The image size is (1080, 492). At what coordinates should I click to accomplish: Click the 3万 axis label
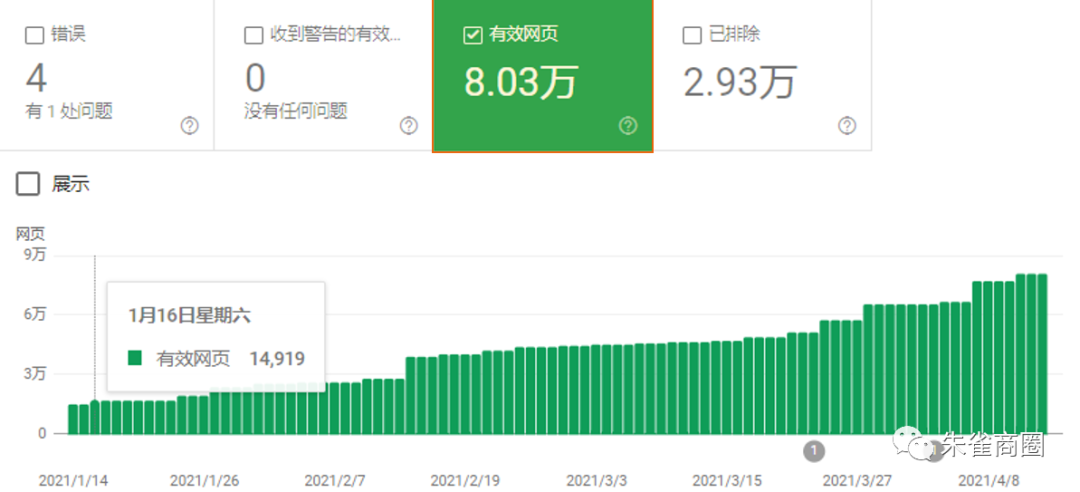[35, 374]
